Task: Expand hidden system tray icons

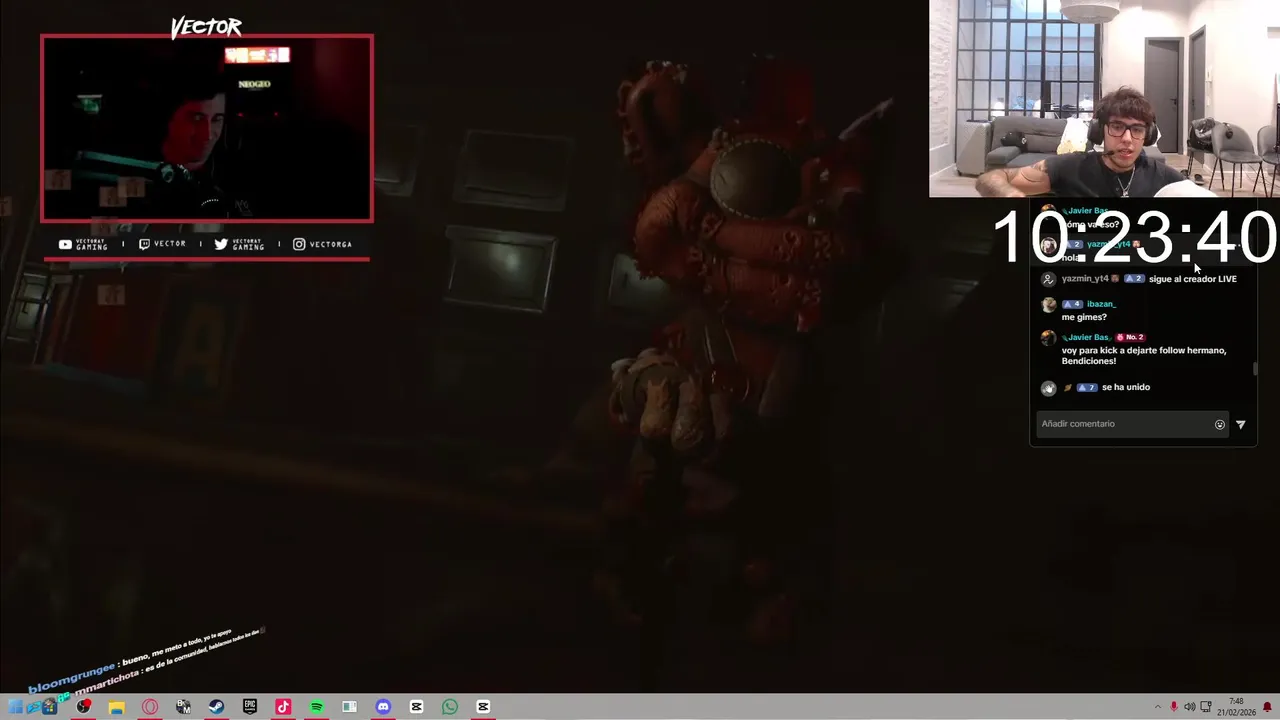Action: coord(1158,707)
